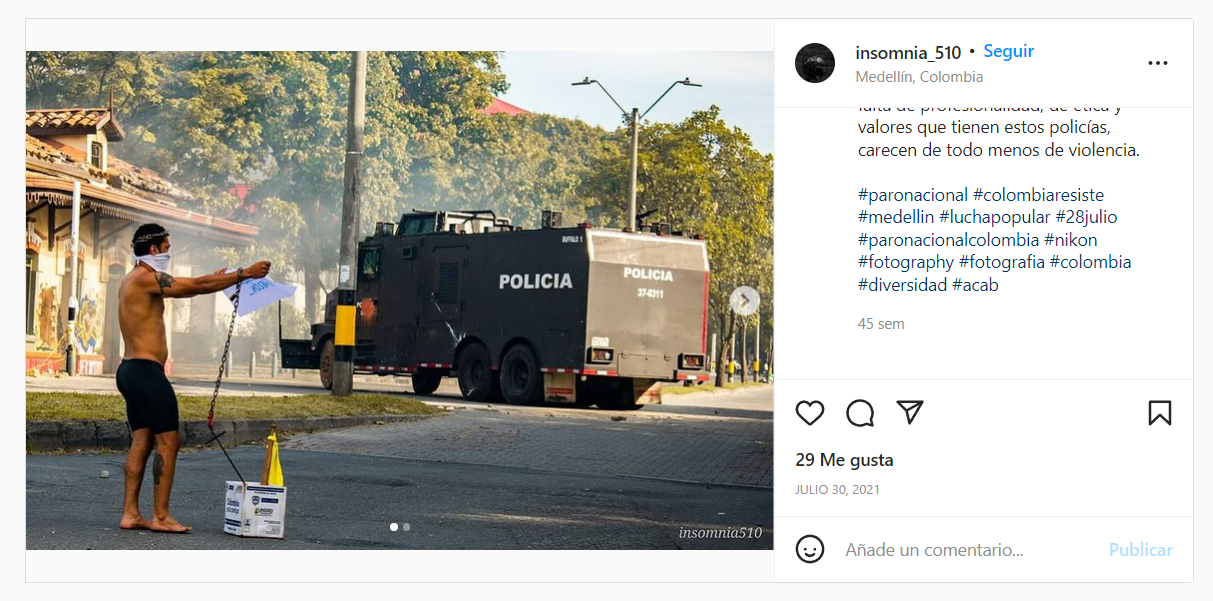1213x601 pixels.
Task: Go to next photo arrow
Action: tap(744, 300)
